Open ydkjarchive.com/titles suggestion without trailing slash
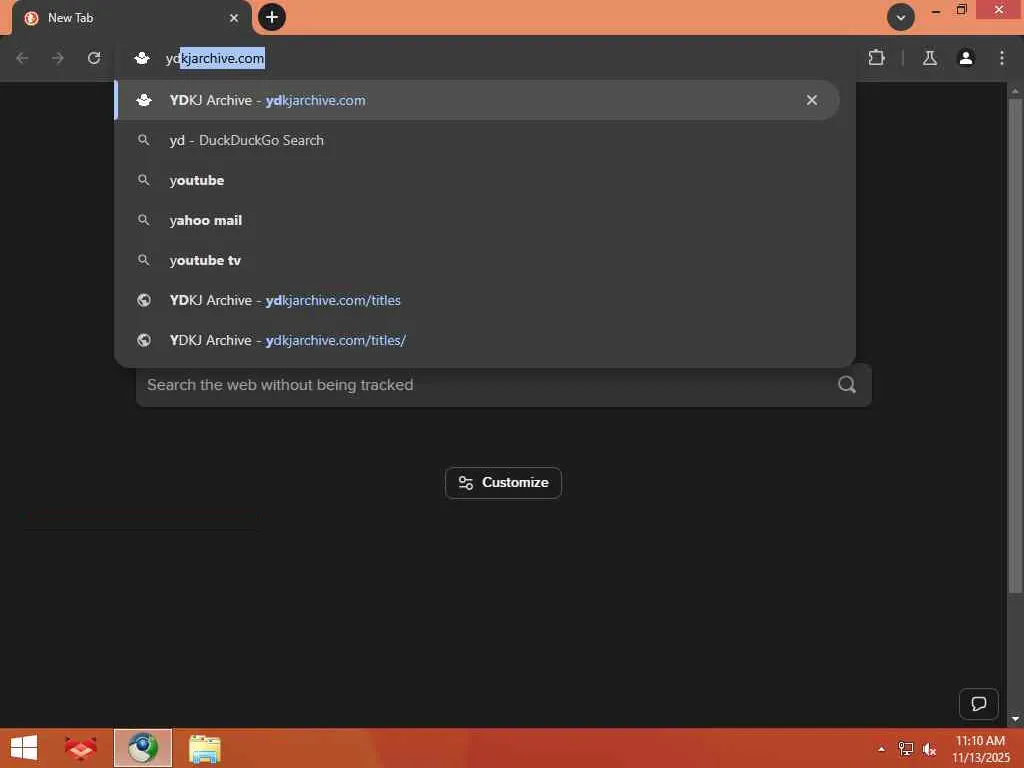Screen dimensions: 1024x768 pos(477,300)
